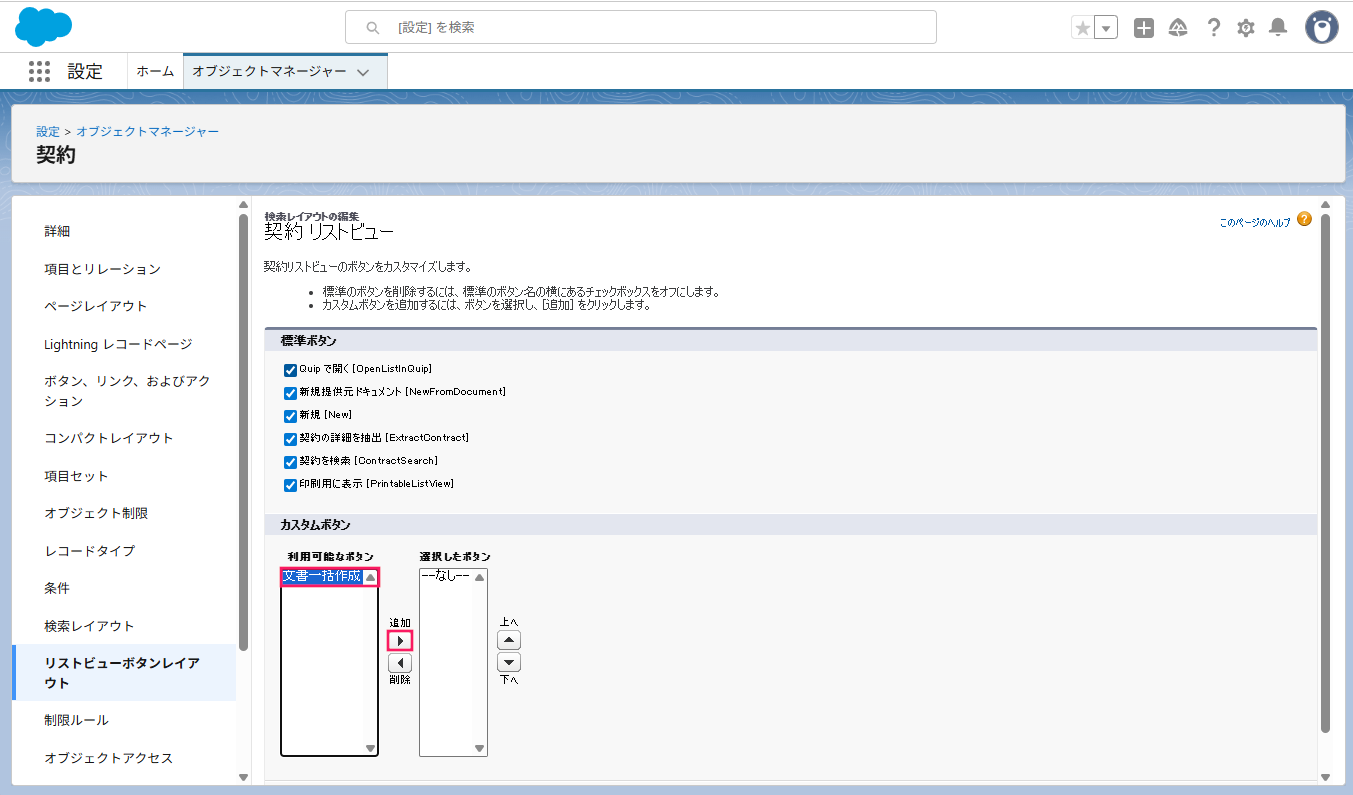This screenshot has height=795, width=1353.
Task: Open このページのヘルプ link
Action: click(x=1255, y=222)
